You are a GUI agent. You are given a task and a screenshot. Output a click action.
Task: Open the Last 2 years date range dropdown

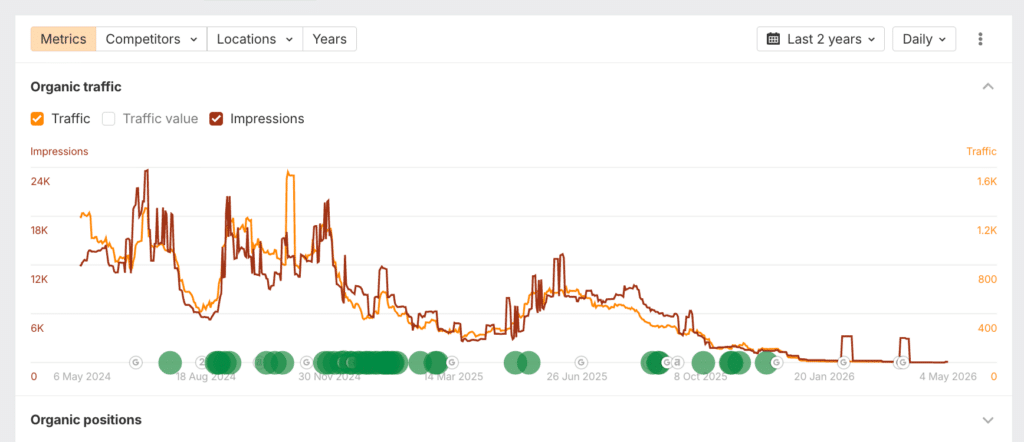tap(821, 39)
